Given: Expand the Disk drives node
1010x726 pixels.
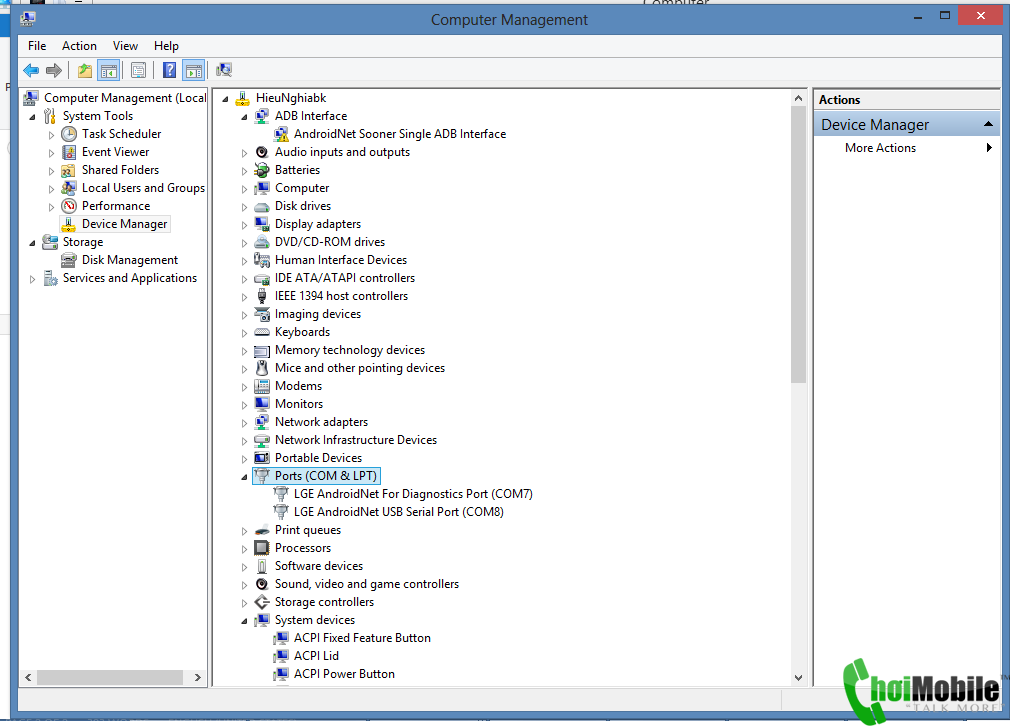Looking at the screenshot, I should coord(244,207).
